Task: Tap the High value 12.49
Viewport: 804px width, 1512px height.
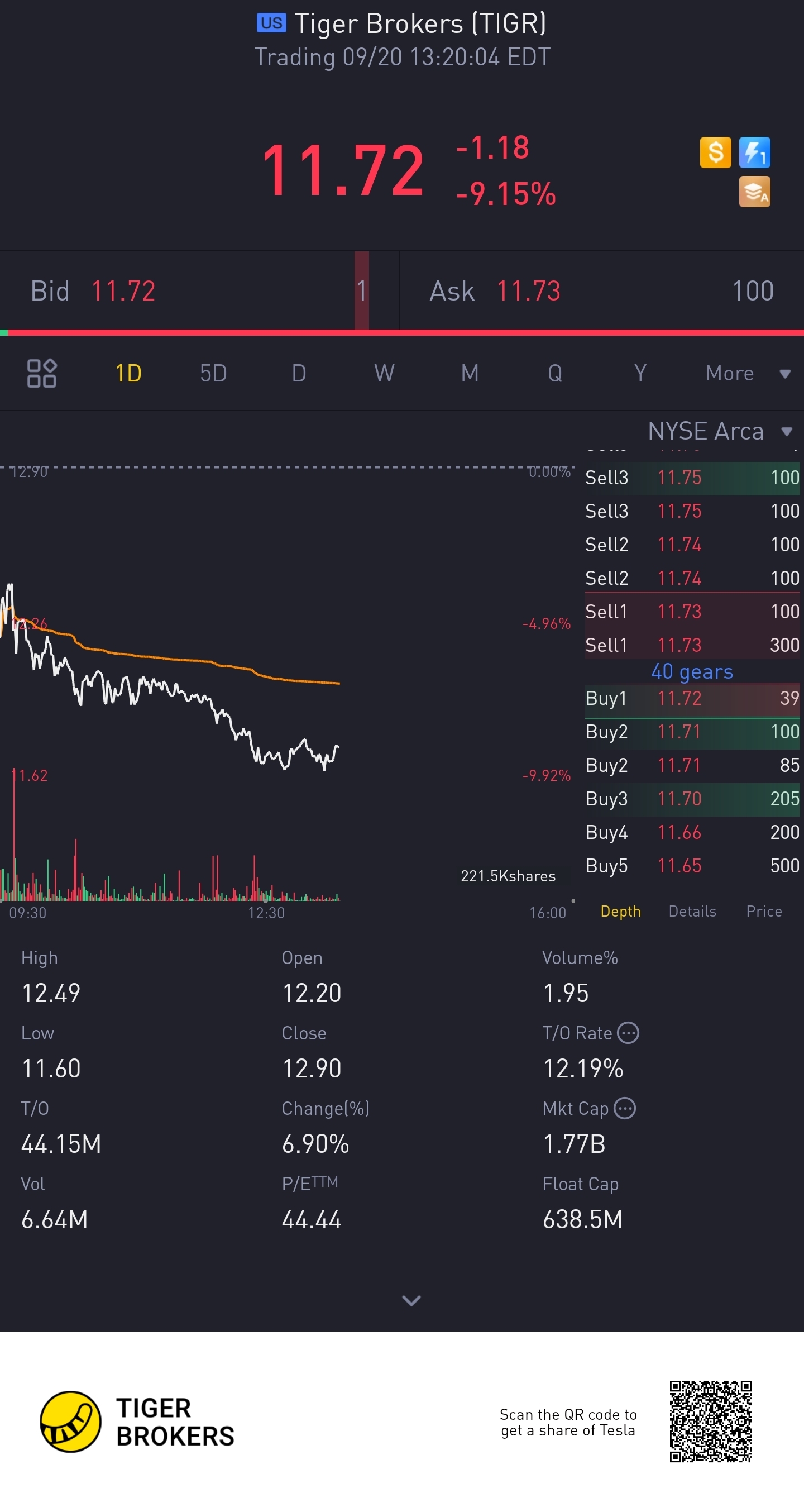Action: point(51,993)
